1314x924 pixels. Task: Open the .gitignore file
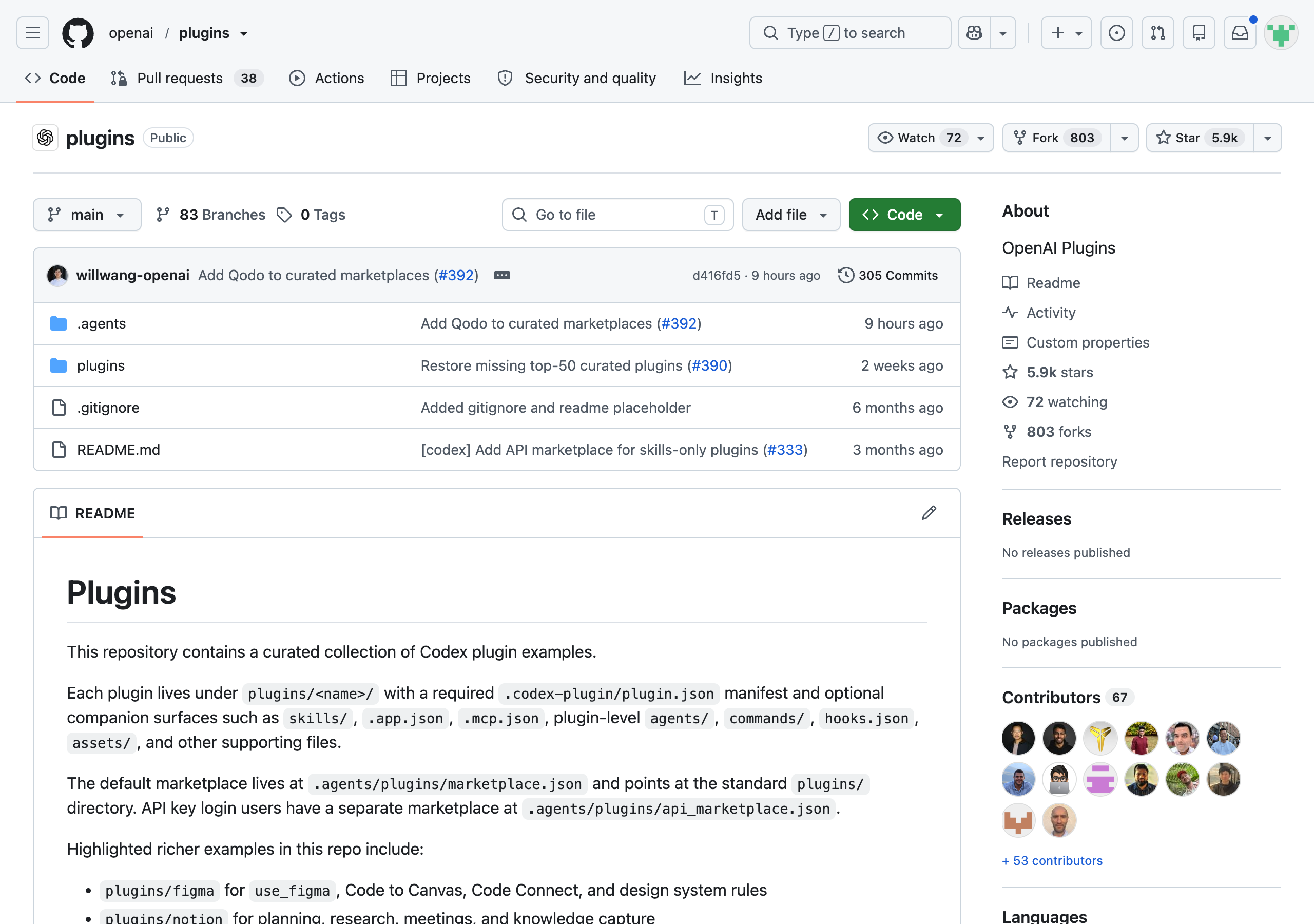(x=108, y=408)
